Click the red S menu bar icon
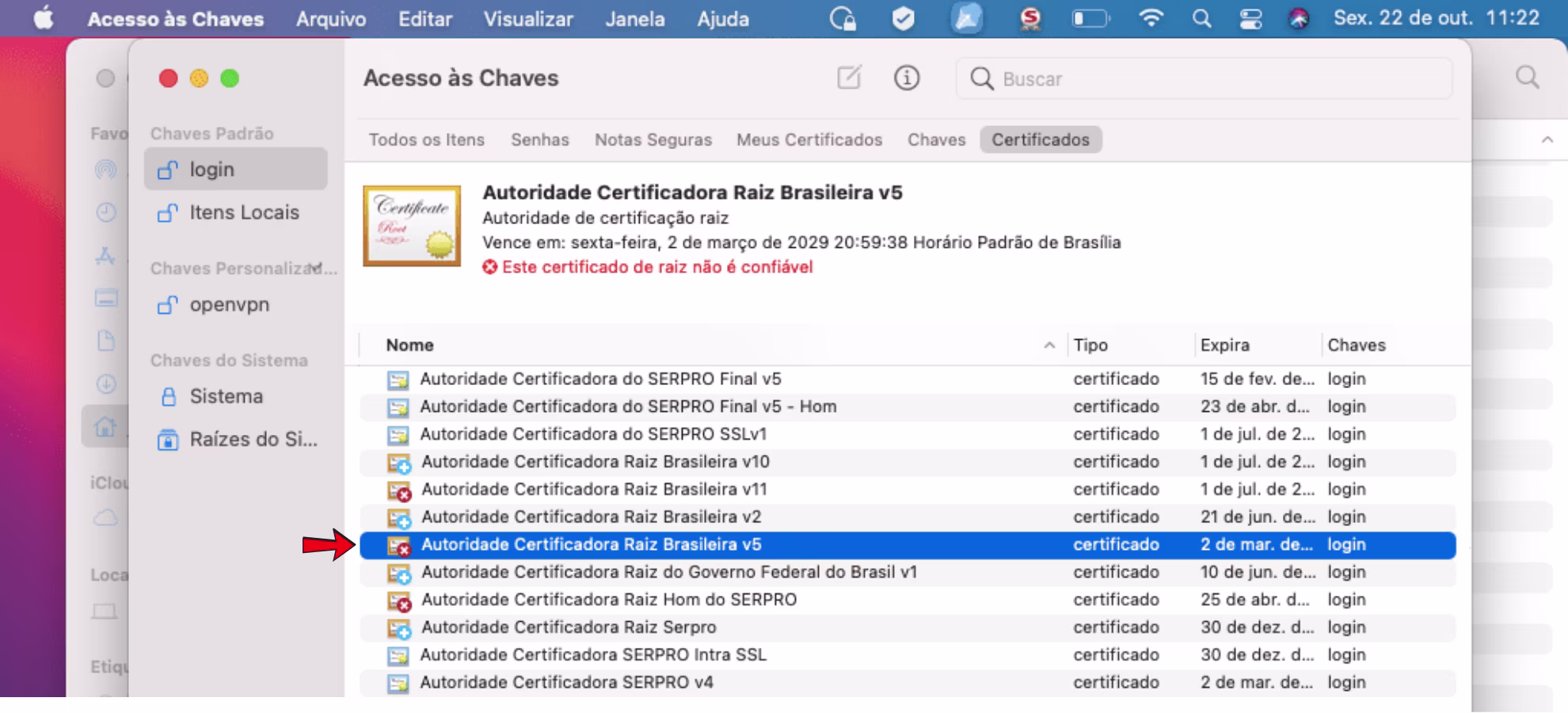Viewport: 1568px width, 713px height. (1030, 18)
